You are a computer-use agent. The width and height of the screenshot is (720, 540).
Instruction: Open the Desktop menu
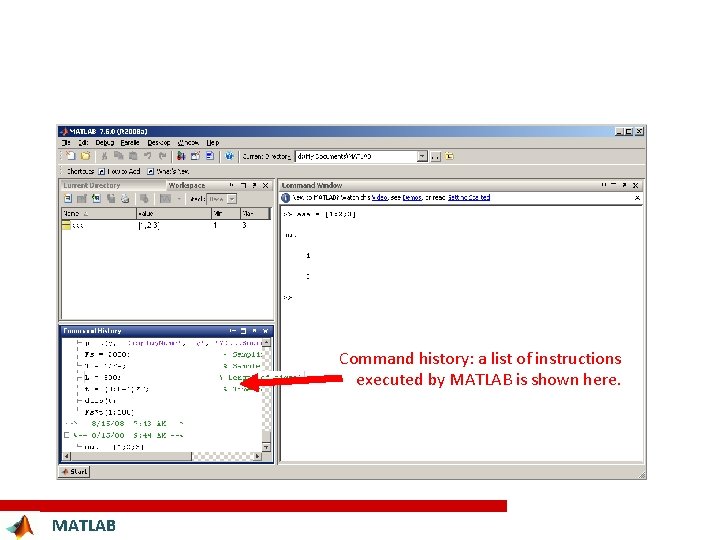(x=159, y=143)
